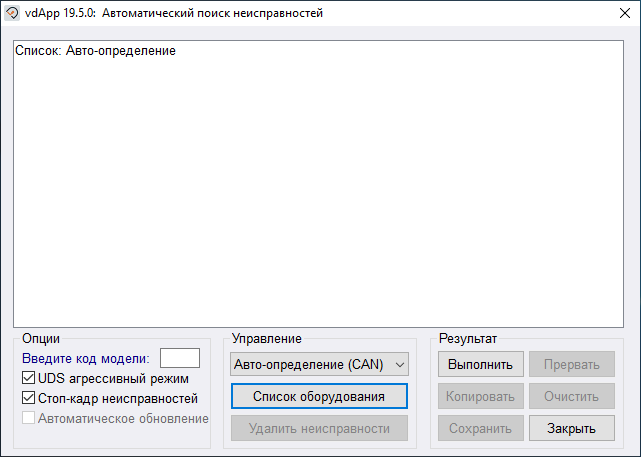The height and width of the screenshot is (457, 641).
Task: Click the vdApp icon in the title bar
Action: point(13,14)
